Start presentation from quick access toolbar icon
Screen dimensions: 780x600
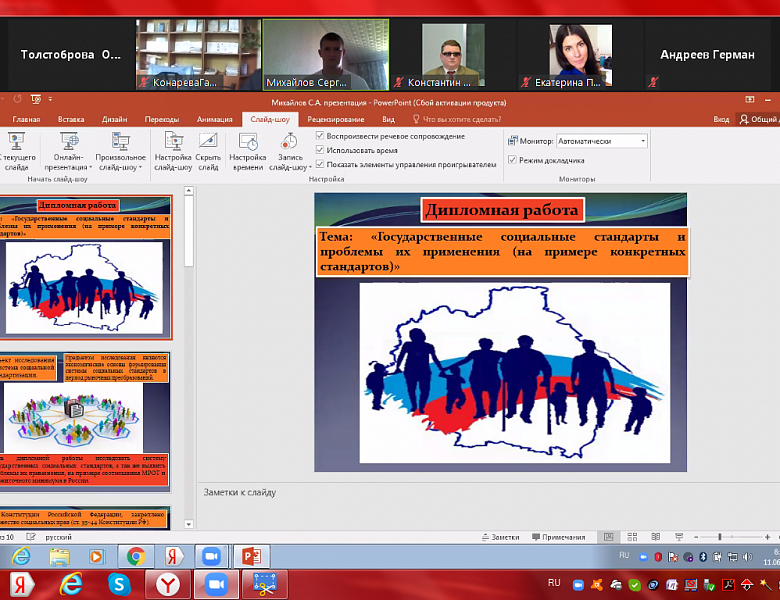(x=36, y=99)
